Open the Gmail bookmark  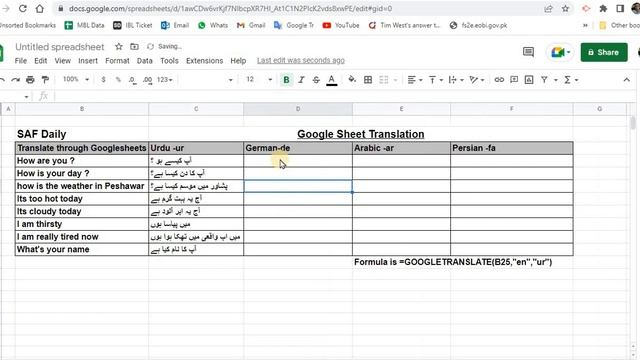click(251, 25)
